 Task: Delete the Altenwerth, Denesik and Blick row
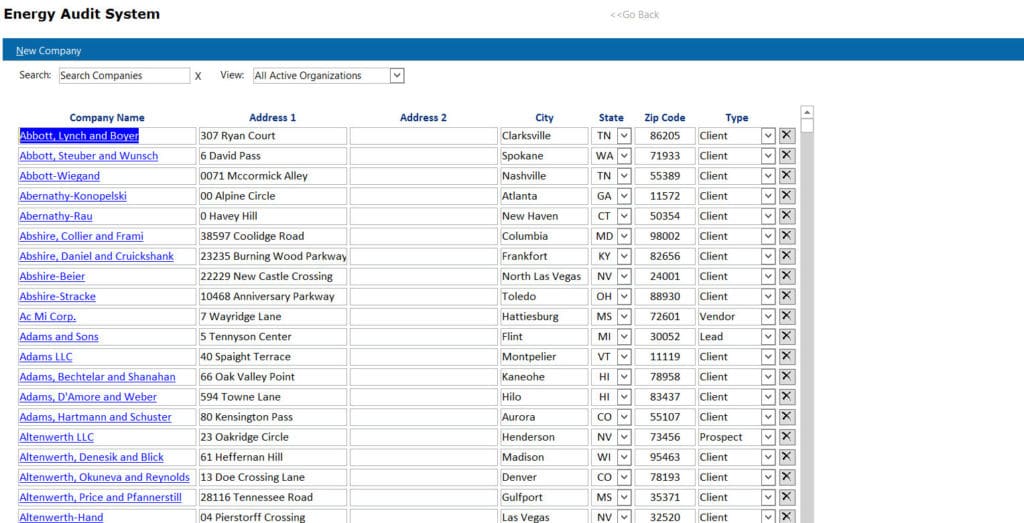click(x=787, y=457)
